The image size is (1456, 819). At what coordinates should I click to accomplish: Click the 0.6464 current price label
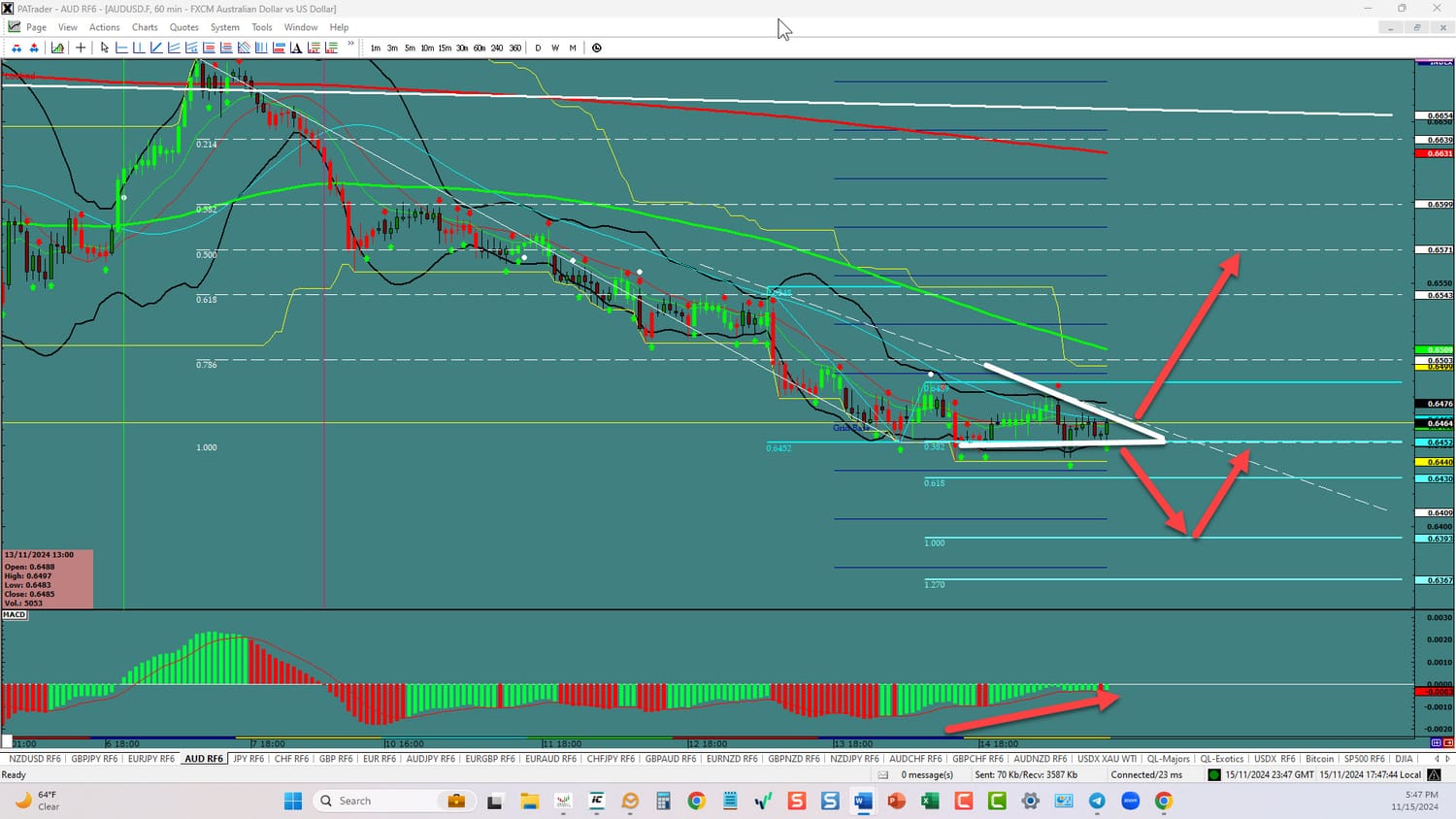click(x=1435, y=423)
